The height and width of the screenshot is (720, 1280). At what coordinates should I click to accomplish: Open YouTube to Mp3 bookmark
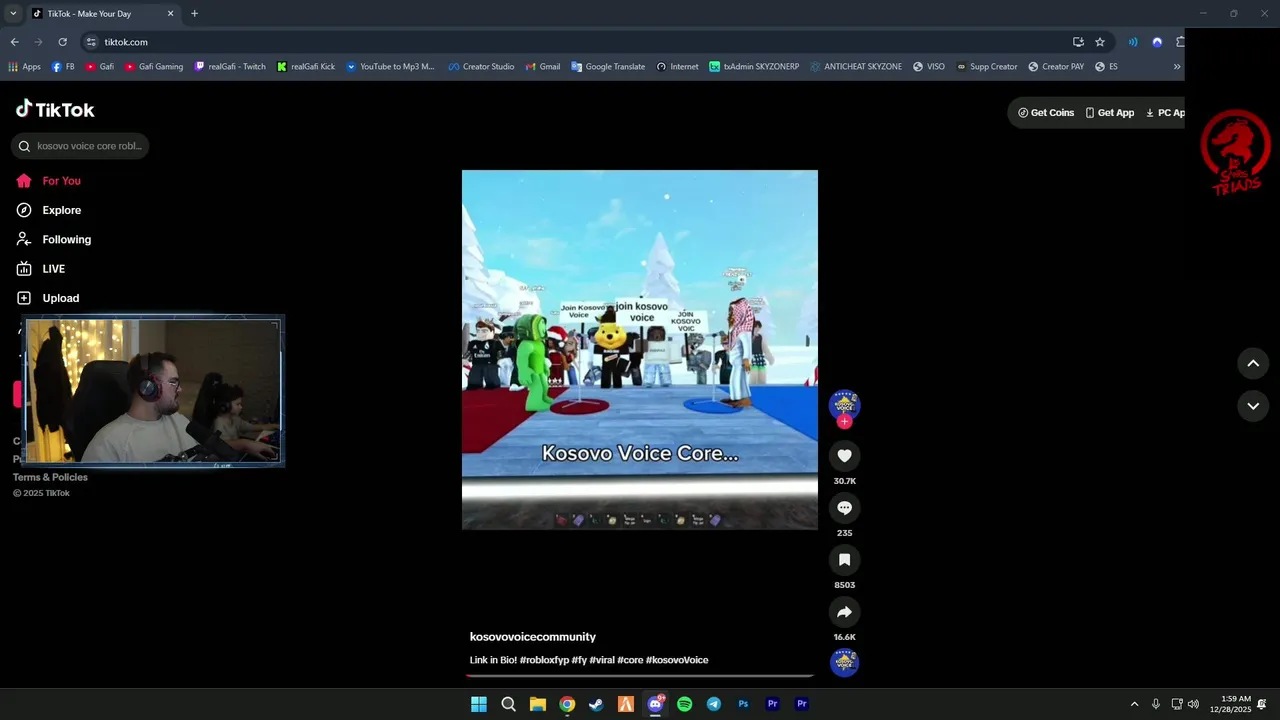tap(390, 67)
